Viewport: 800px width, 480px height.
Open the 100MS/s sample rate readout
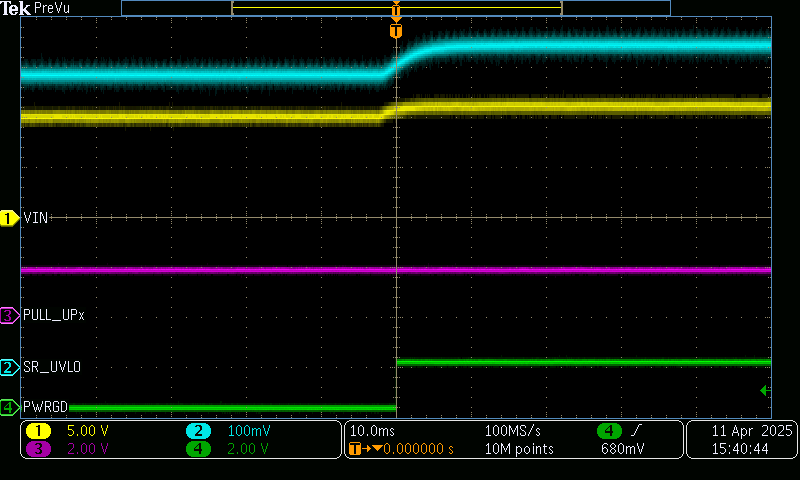[x=512, y=431]
